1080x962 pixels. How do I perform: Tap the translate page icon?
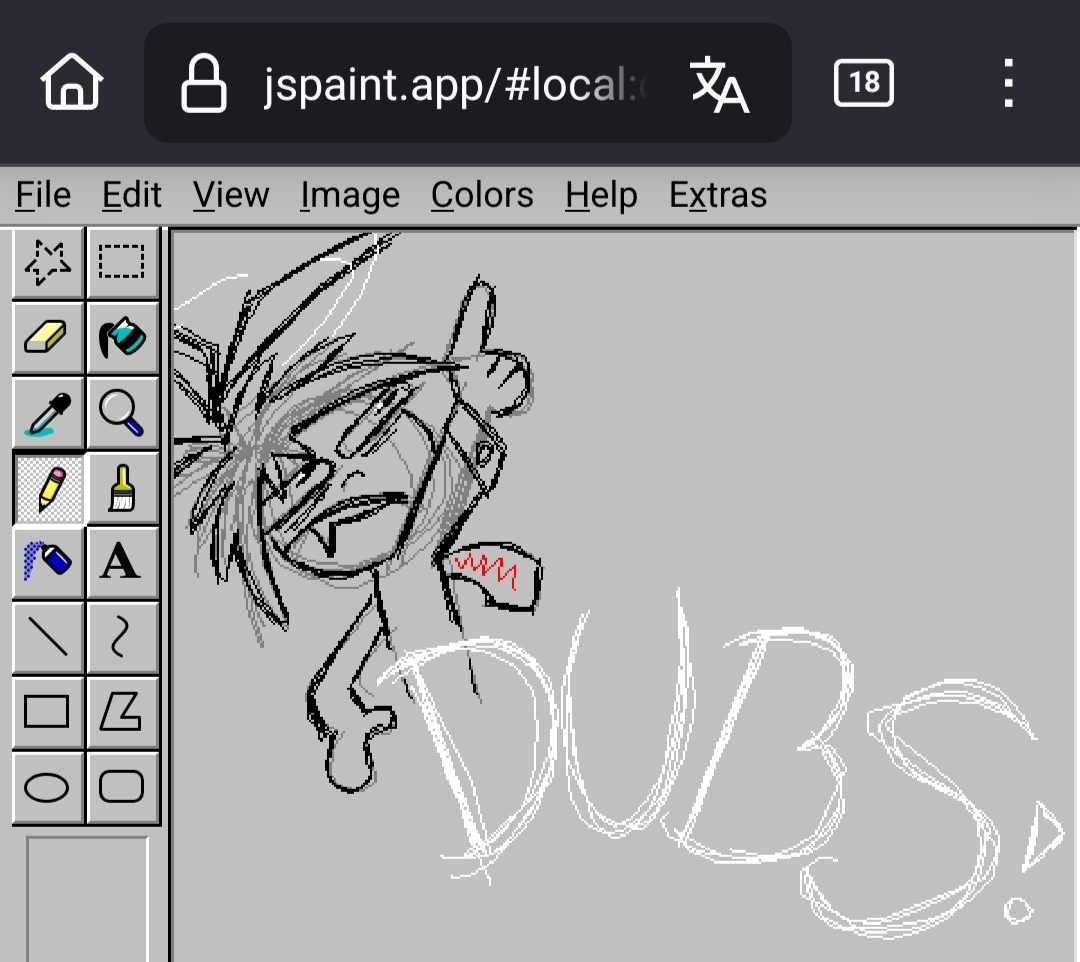tap(719, 84)
